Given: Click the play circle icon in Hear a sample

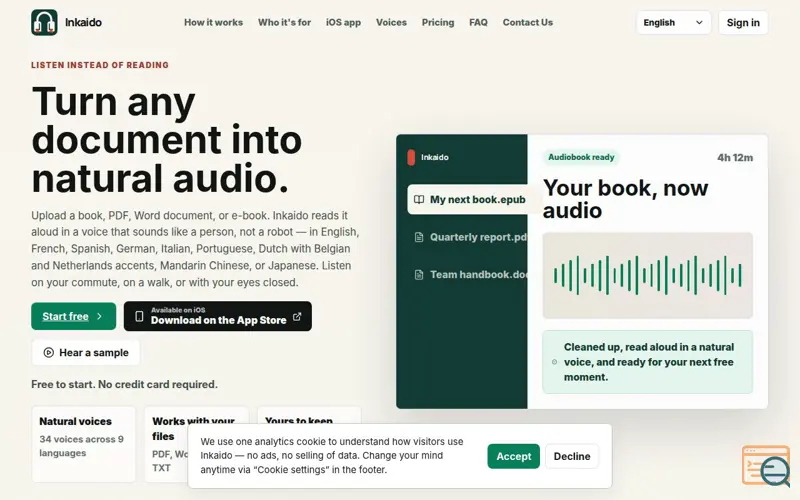Looking at the screenshot, I should [x=48, y=353].
